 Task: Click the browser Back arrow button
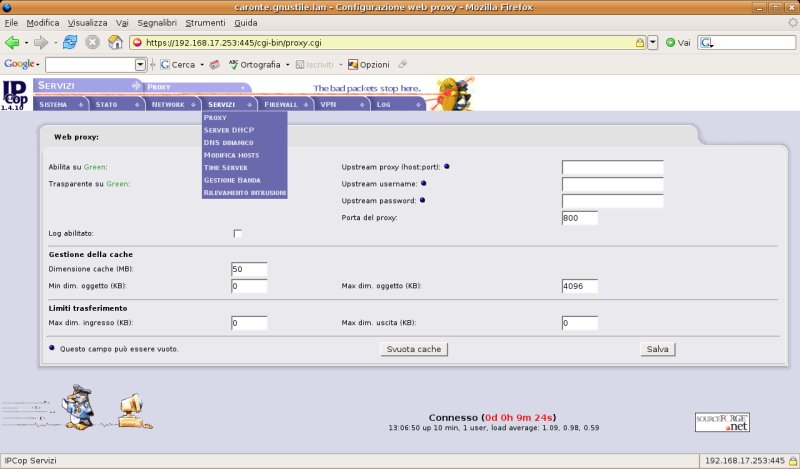click(x=13, y=43)
